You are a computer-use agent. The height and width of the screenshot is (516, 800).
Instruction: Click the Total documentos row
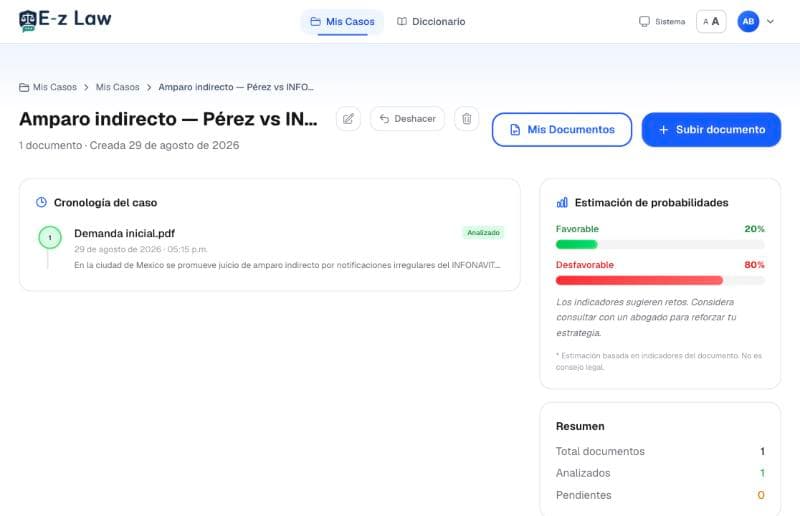(660, 451)
